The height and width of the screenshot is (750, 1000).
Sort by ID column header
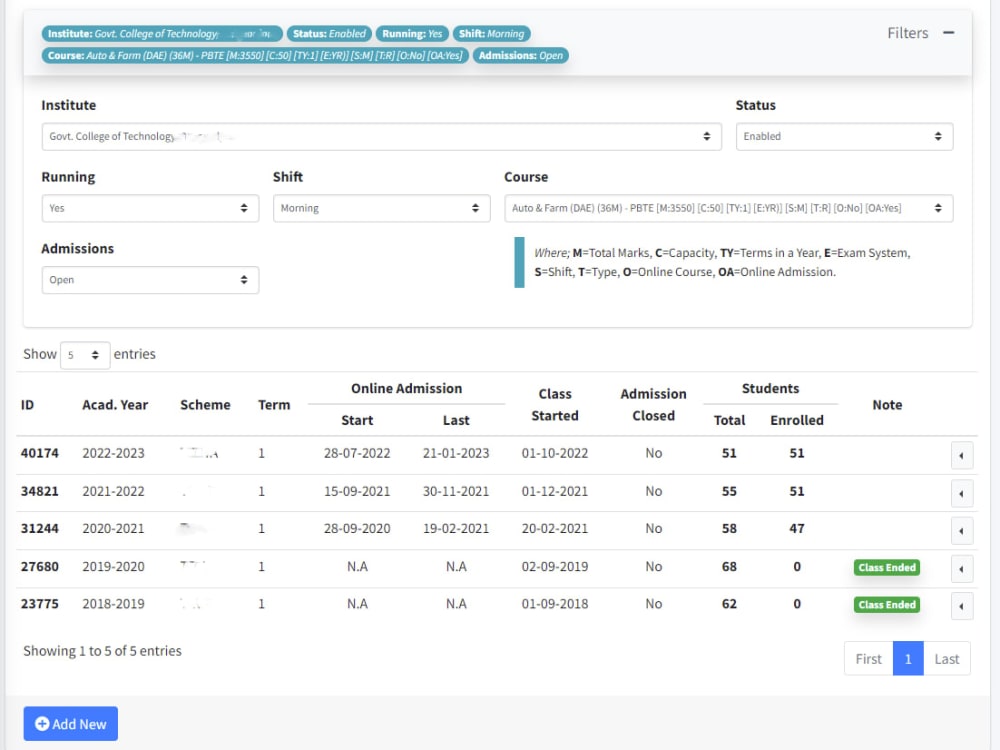(x=27, y=405)
